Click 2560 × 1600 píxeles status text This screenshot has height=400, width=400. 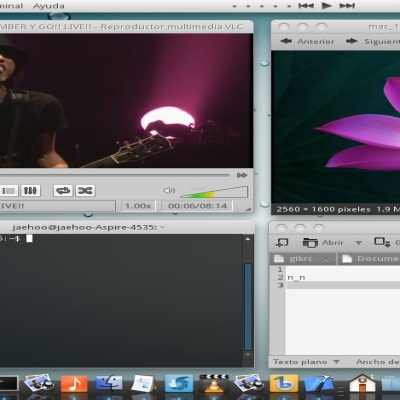click(x=323, y=209)
